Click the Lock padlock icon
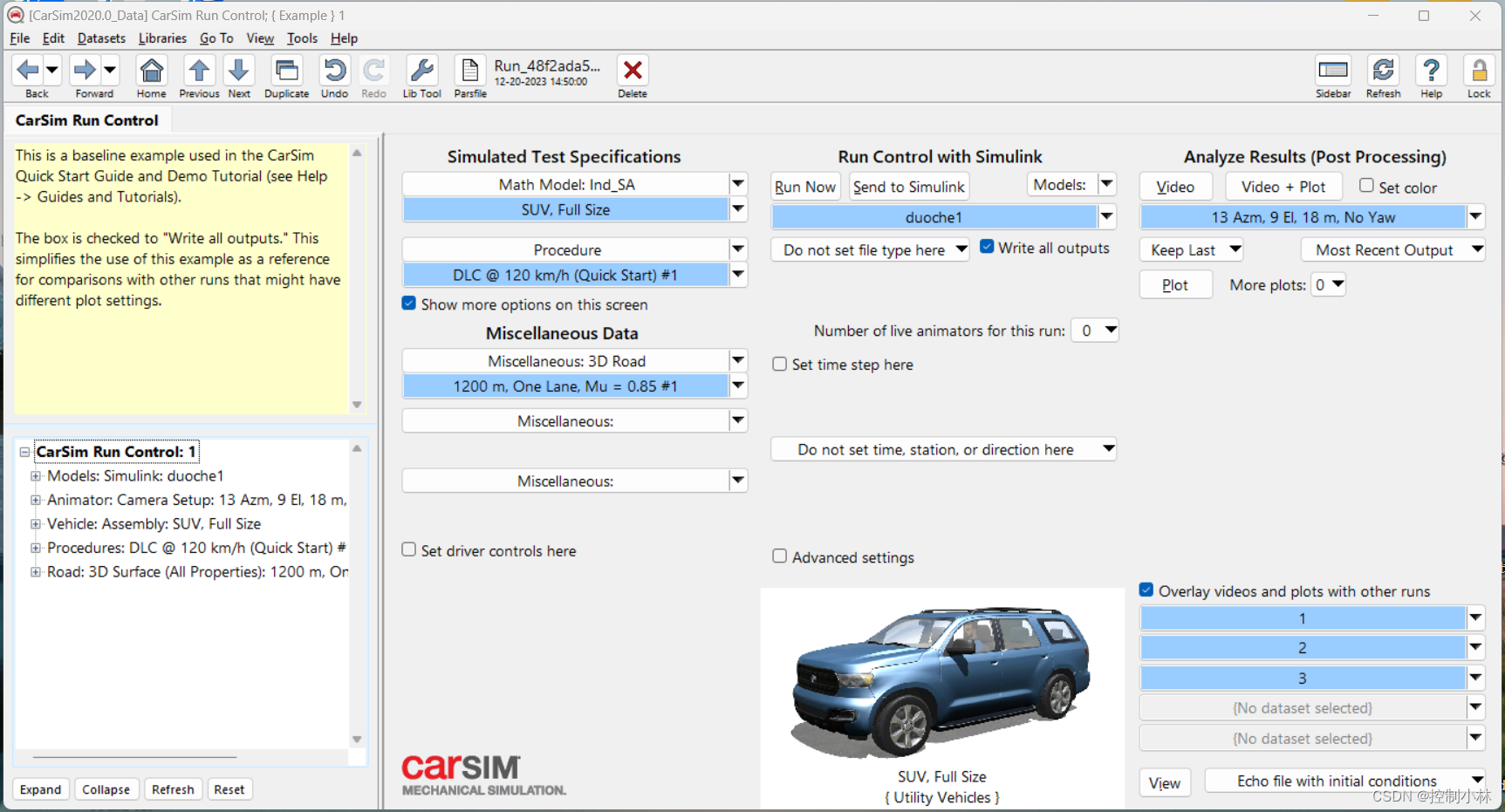 click(x=1479, y=71)
